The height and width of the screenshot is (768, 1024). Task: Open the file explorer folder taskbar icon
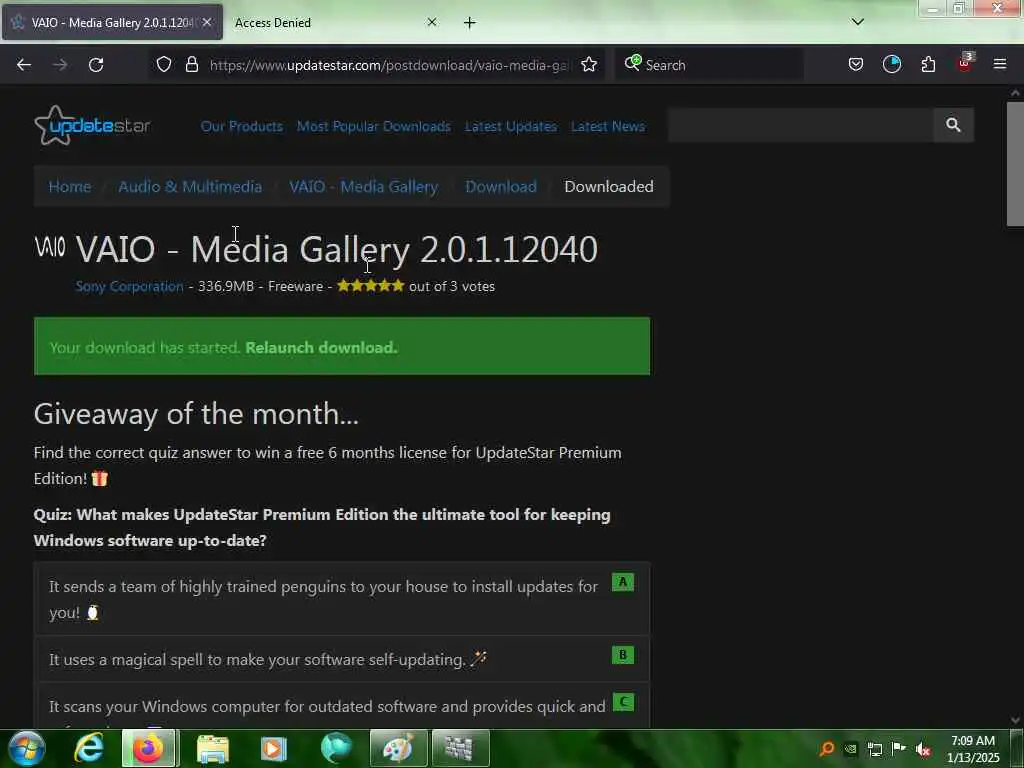(212, 748)
